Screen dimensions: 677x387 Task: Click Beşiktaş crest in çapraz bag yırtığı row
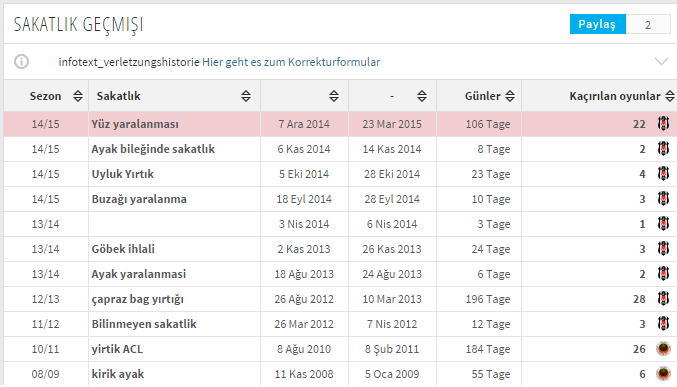pyautogui.click(x=664, y=298)
